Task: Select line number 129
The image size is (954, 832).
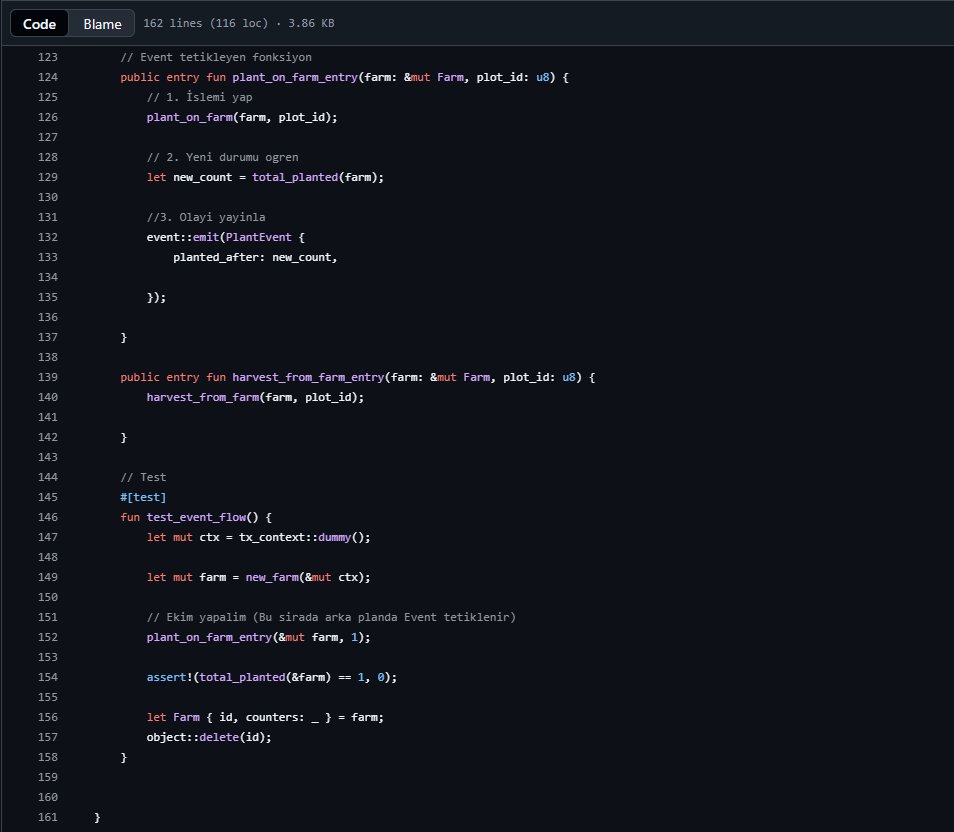Action: coord(47,177)
